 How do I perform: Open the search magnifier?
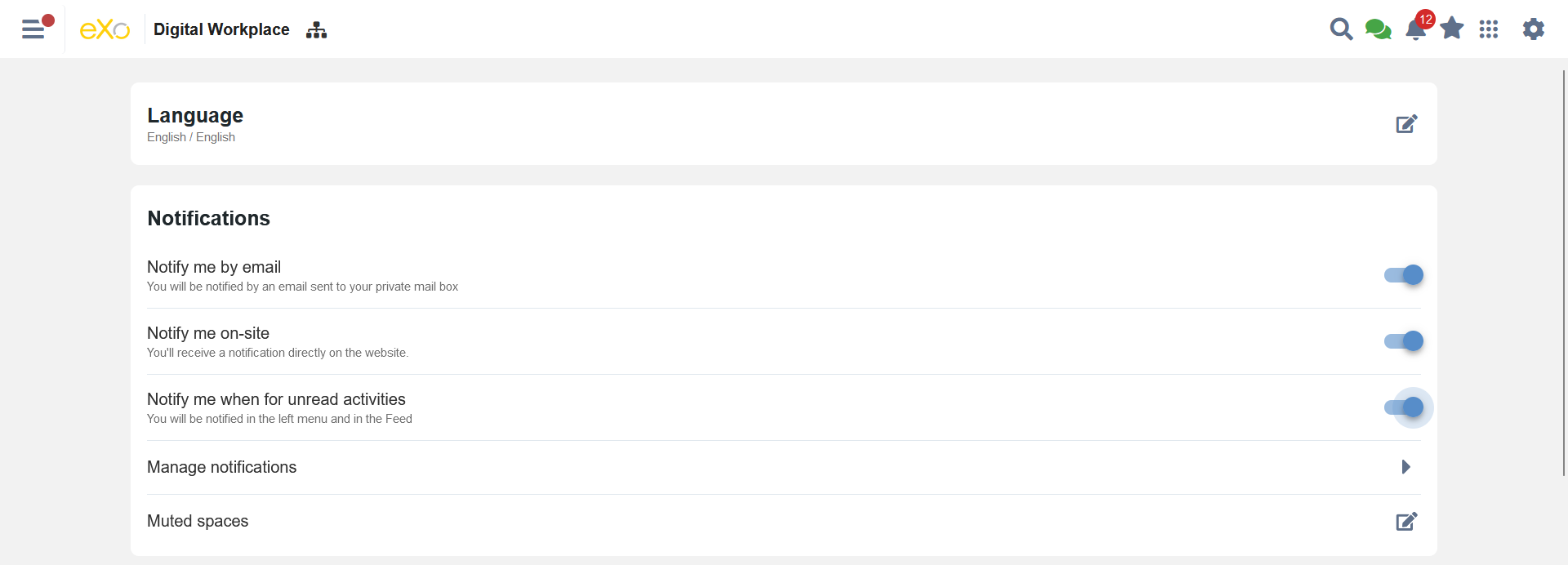tap(1341, 29)
